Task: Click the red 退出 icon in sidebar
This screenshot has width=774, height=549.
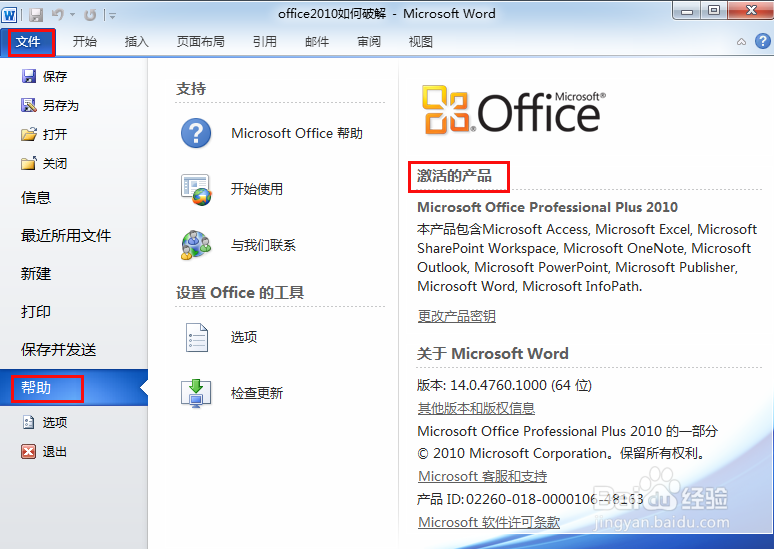Action: [x=29, y=451]
